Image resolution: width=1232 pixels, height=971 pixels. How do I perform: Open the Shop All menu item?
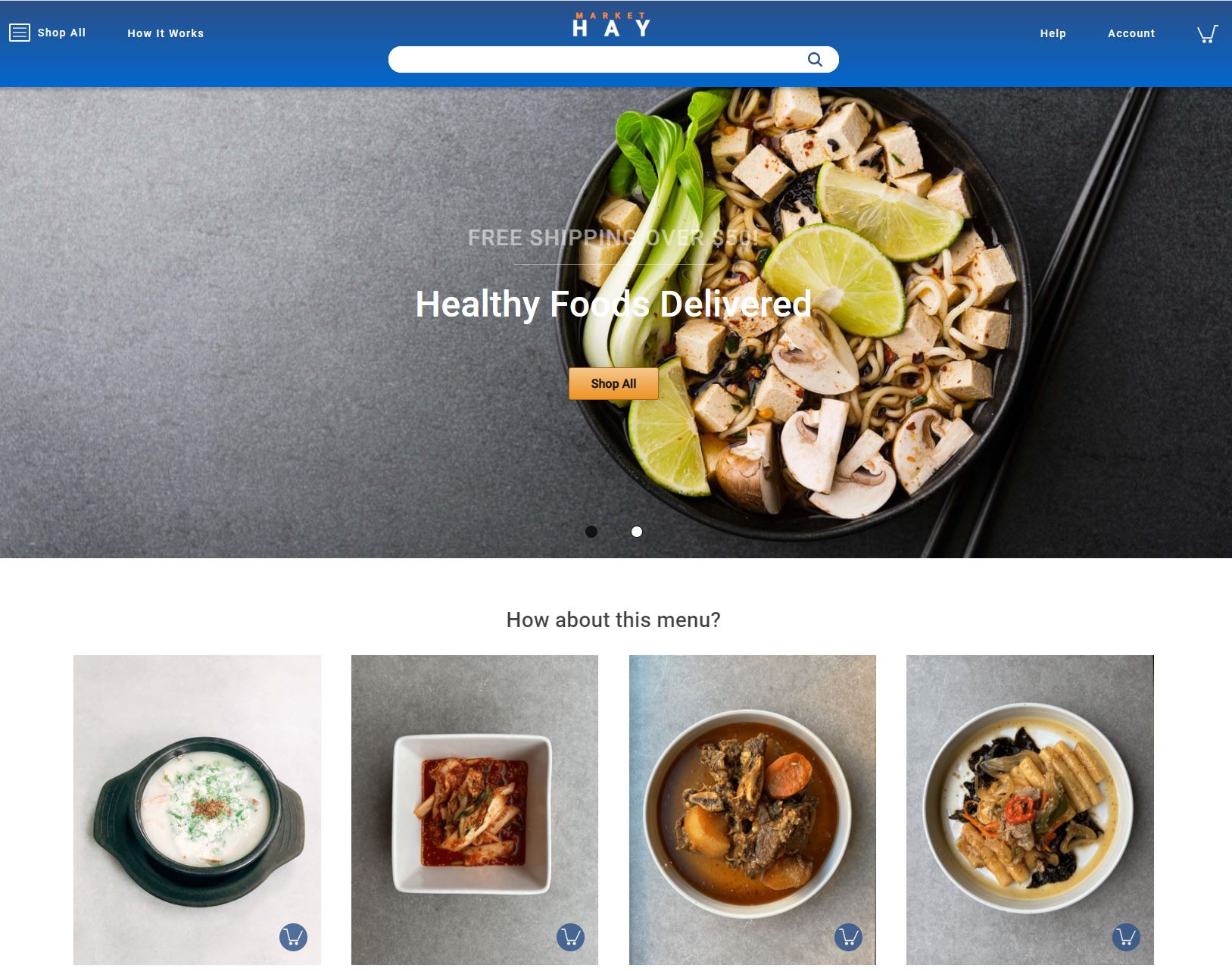tap(61, 33)
